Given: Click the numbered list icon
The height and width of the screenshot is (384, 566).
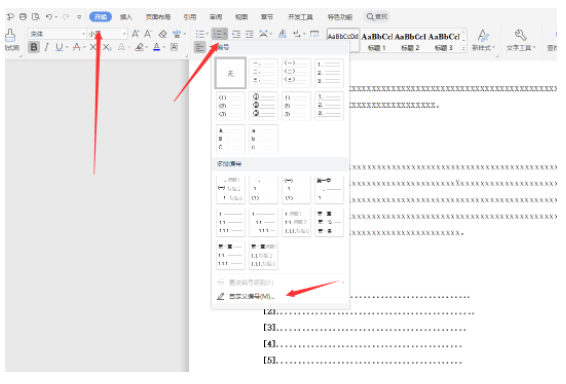Looking at the screenshot, I should [x=217, y=34].
